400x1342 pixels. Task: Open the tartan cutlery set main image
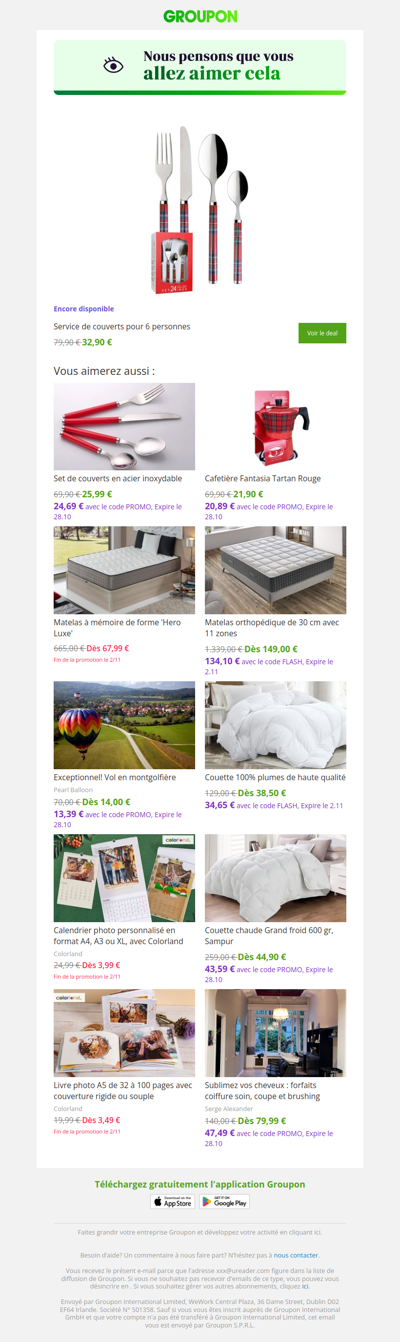click(x=200, y=210)
